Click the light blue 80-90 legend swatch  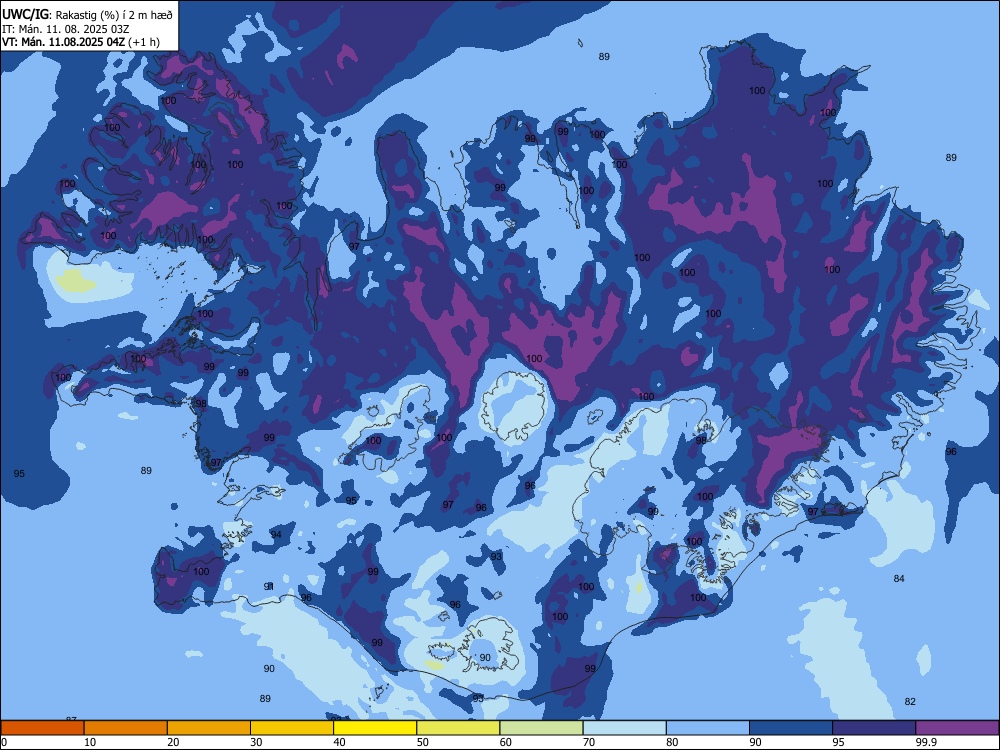tap(708, 728)
